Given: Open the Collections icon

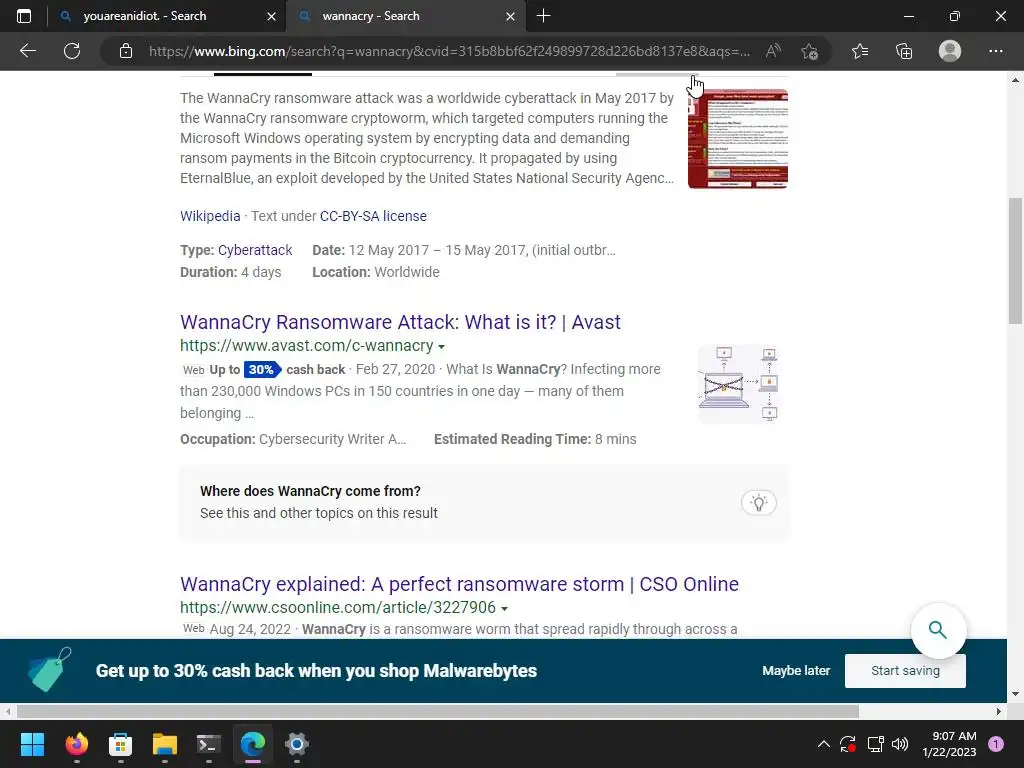Looking at the screenshot, I should point(904,51).
